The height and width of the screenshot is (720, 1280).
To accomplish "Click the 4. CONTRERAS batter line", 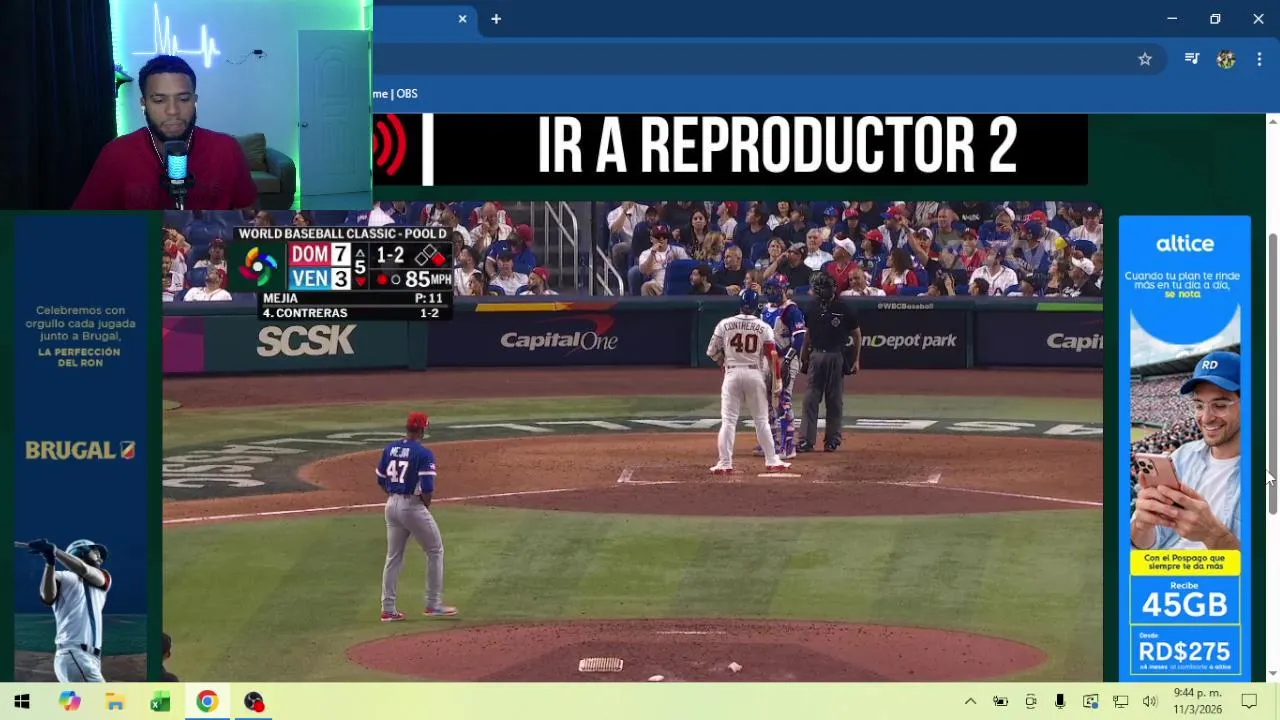I will point(352,313).
